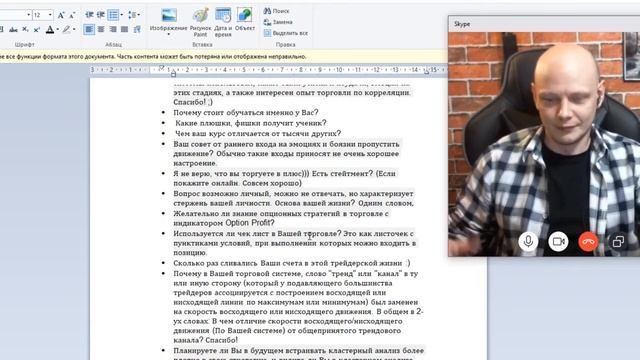Increase paragraph indent
The height and width of the screenshot is (360, 640).
tap(101, 15)
